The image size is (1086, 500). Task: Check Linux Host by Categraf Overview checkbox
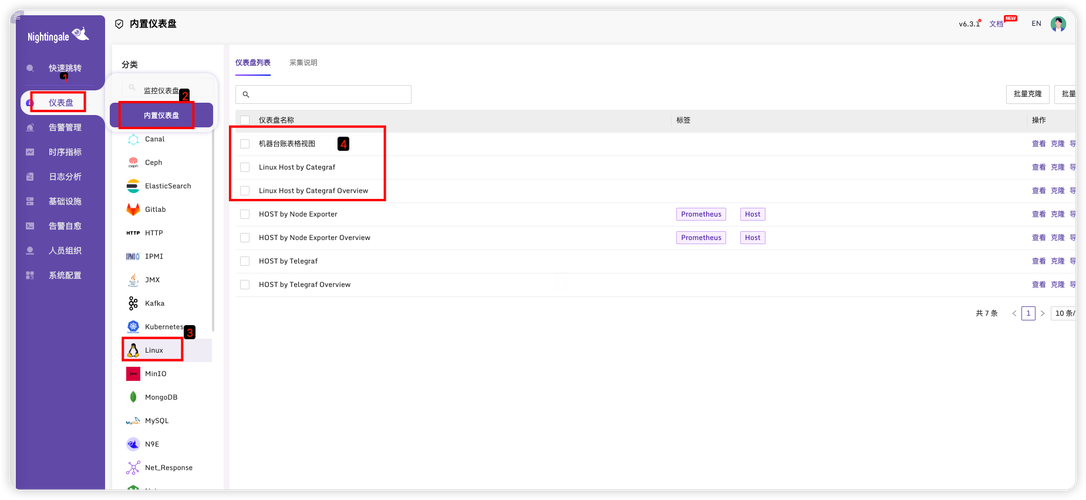tap(244, 190)
